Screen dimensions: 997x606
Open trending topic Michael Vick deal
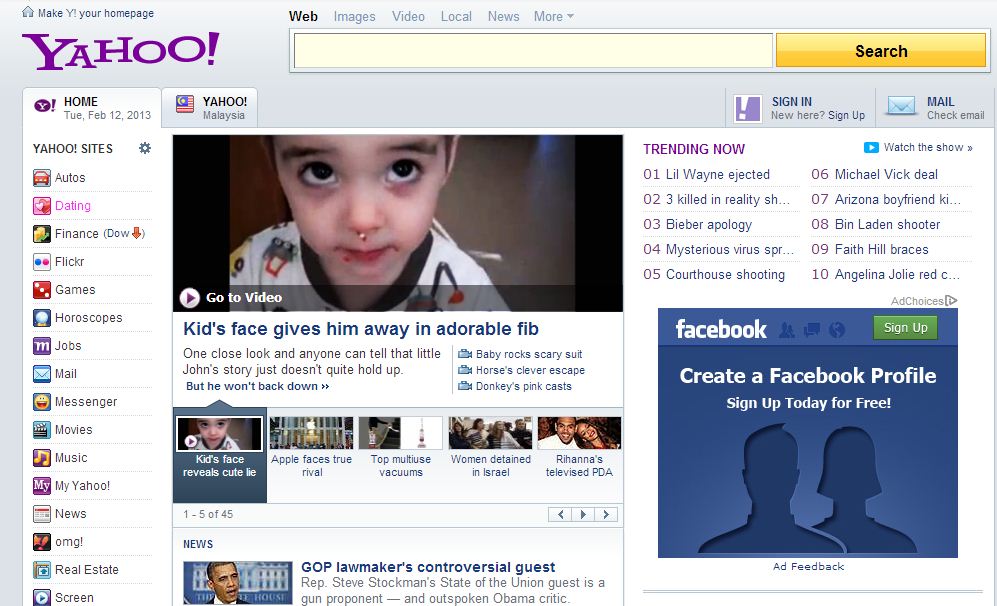pos(886,174)
